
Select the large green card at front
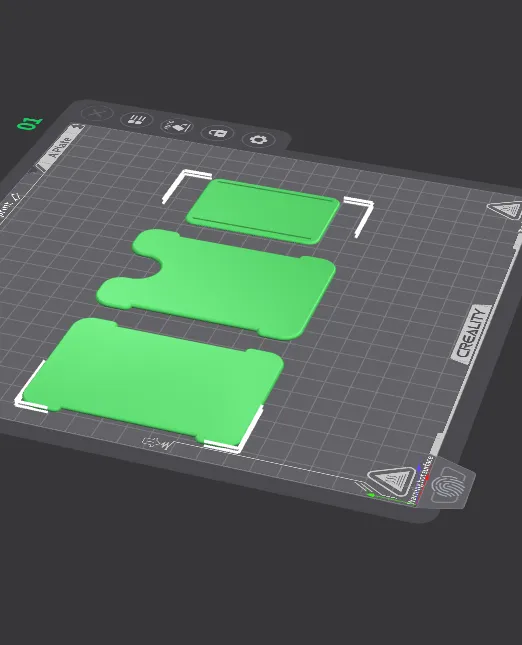click(x=153, y=381)
